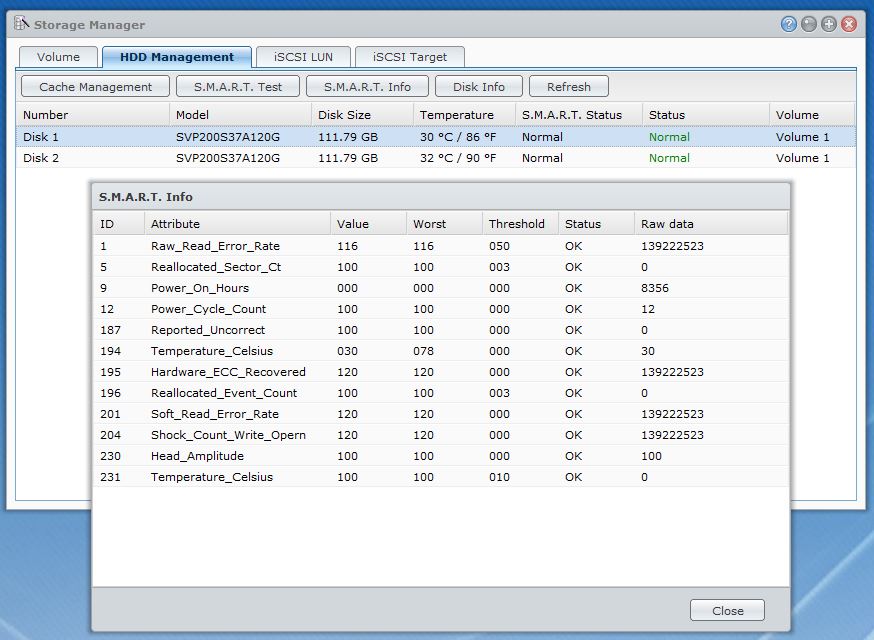Minimize Storage Manager with the gray circle icon

pos(809,24)
